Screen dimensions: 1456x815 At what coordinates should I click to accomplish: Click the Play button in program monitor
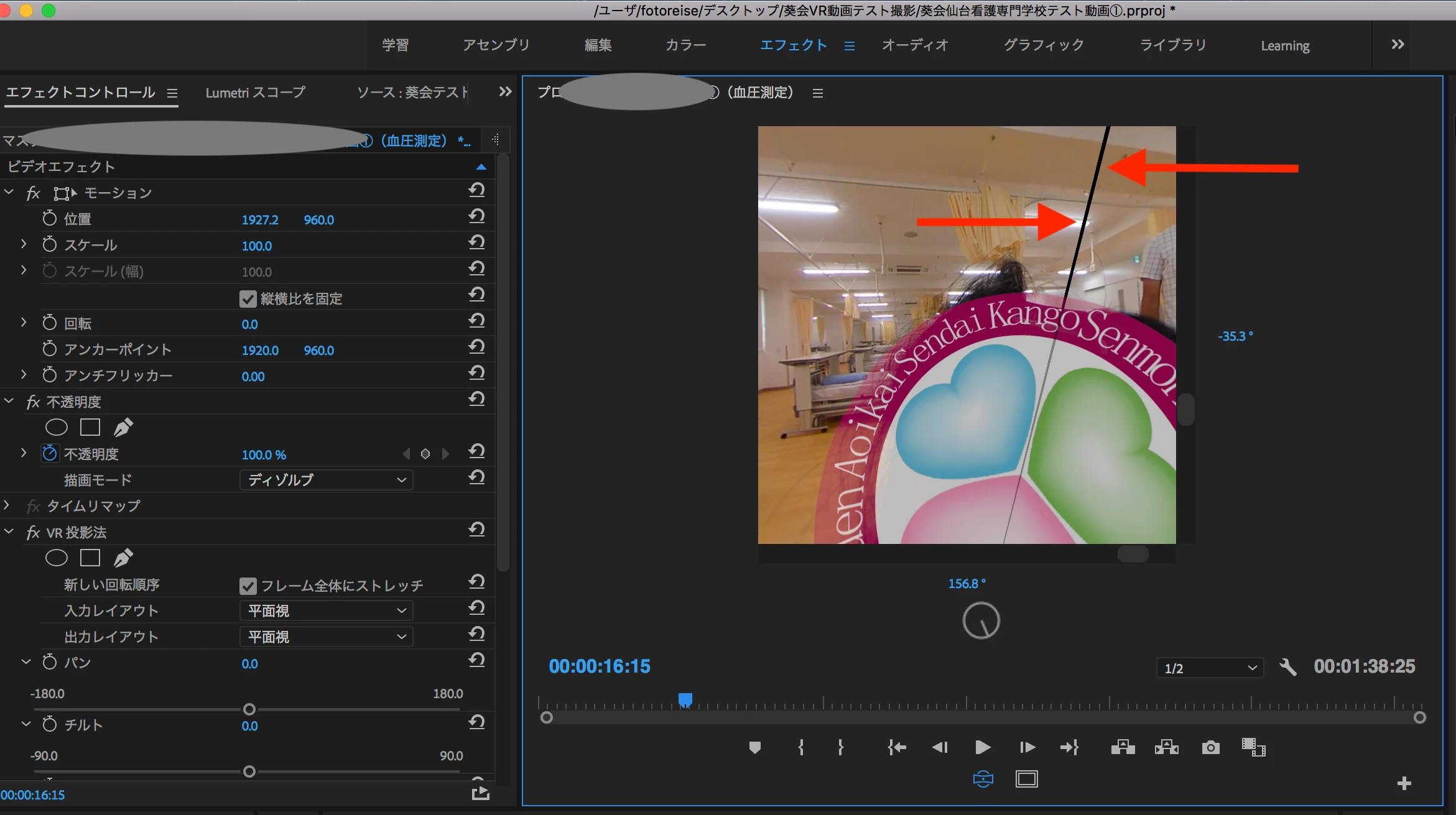(x=982, y=747)
